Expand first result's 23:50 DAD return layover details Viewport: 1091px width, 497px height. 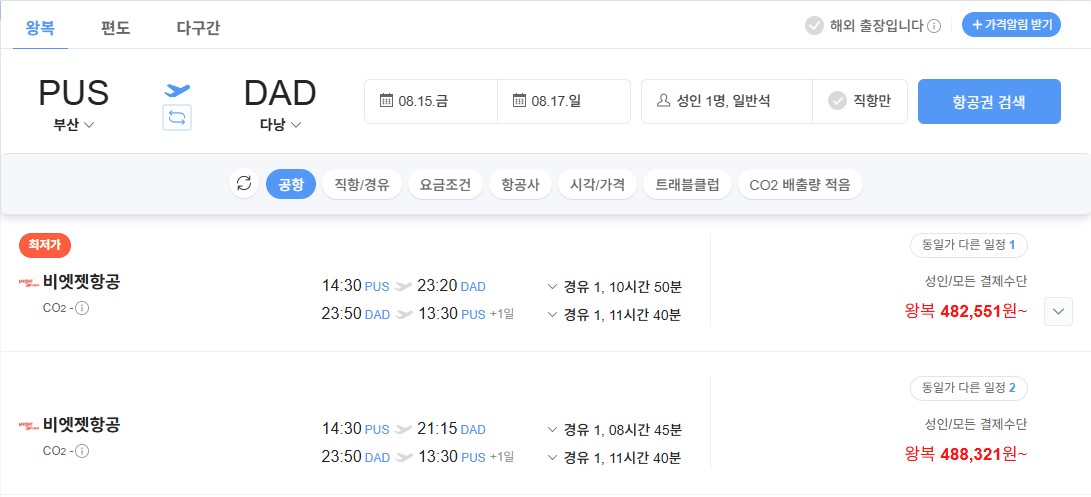click(x=552, y=314)
